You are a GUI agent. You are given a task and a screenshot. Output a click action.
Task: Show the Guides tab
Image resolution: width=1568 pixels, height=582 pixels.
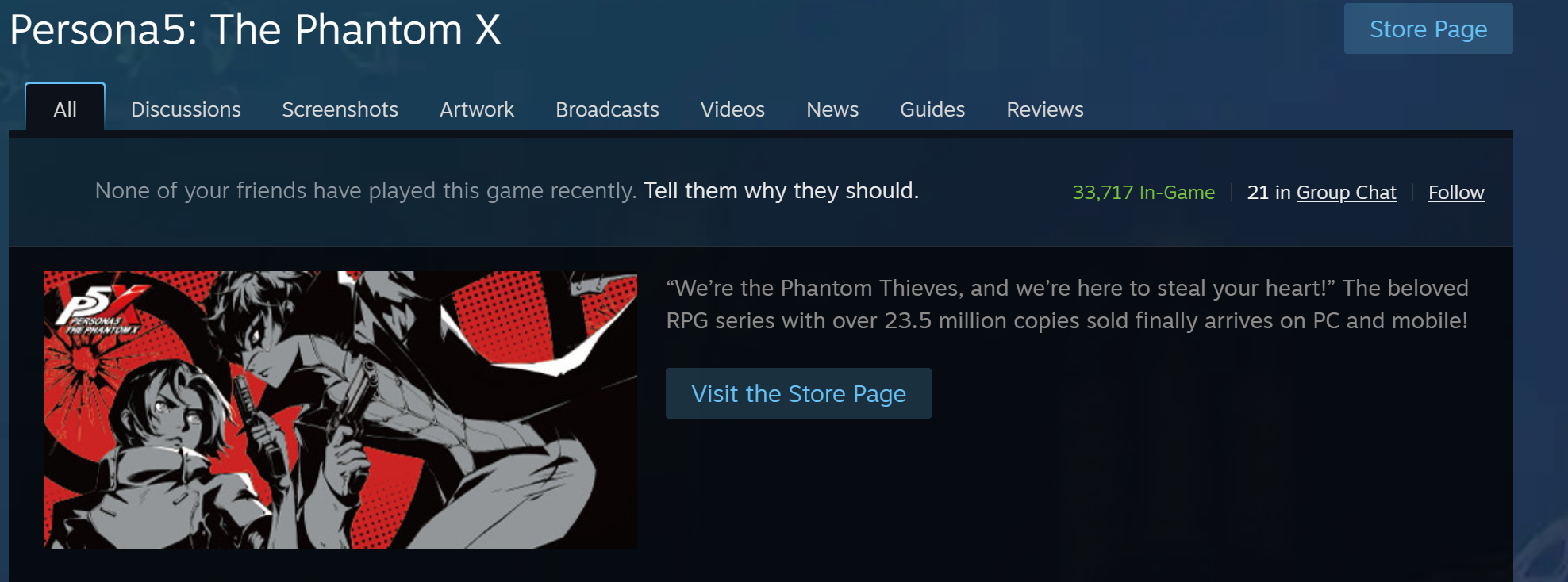click(x=932, y=109)
